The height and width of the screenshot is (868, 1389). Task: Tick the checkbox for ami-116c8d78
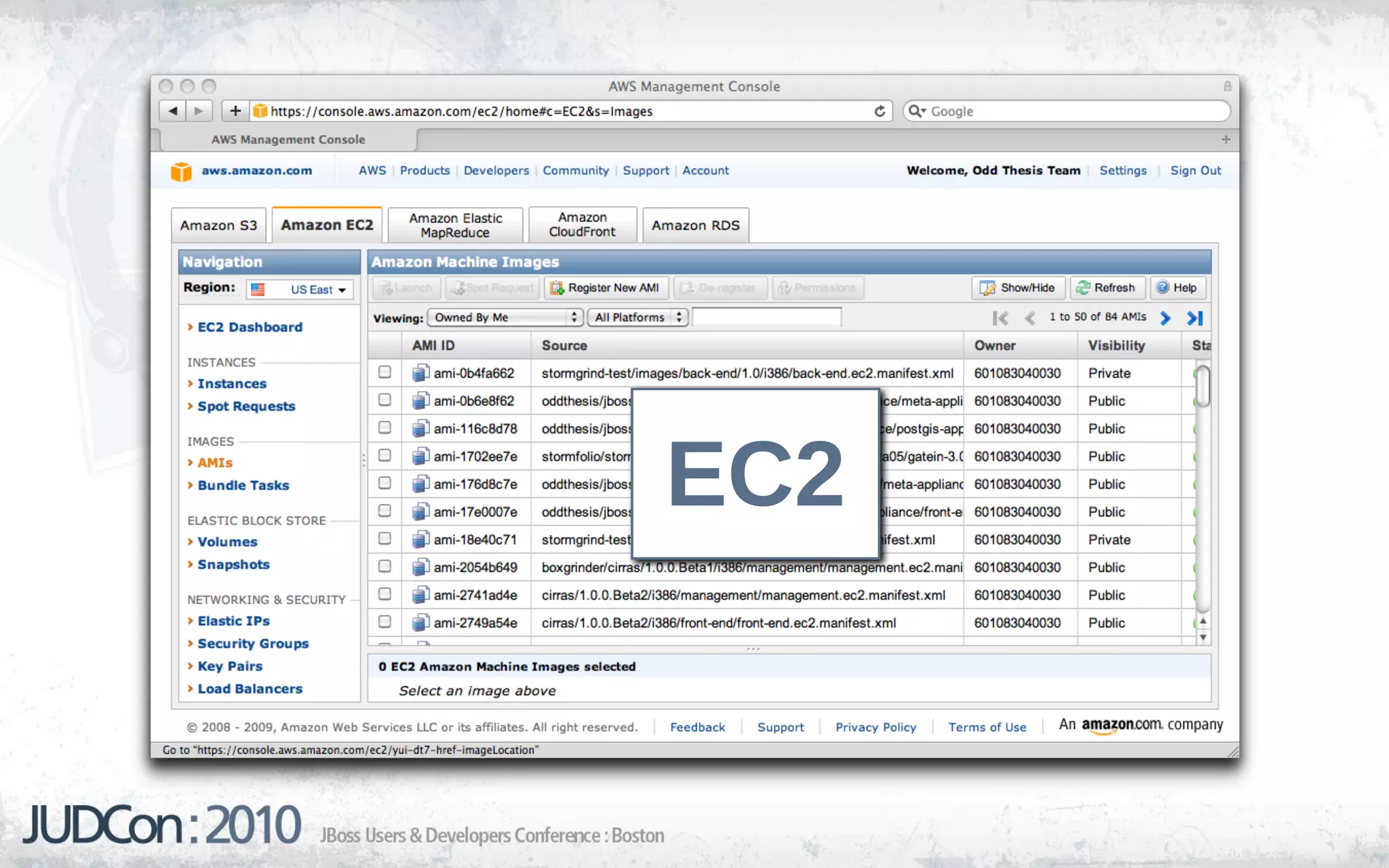[x=385, y=427]
